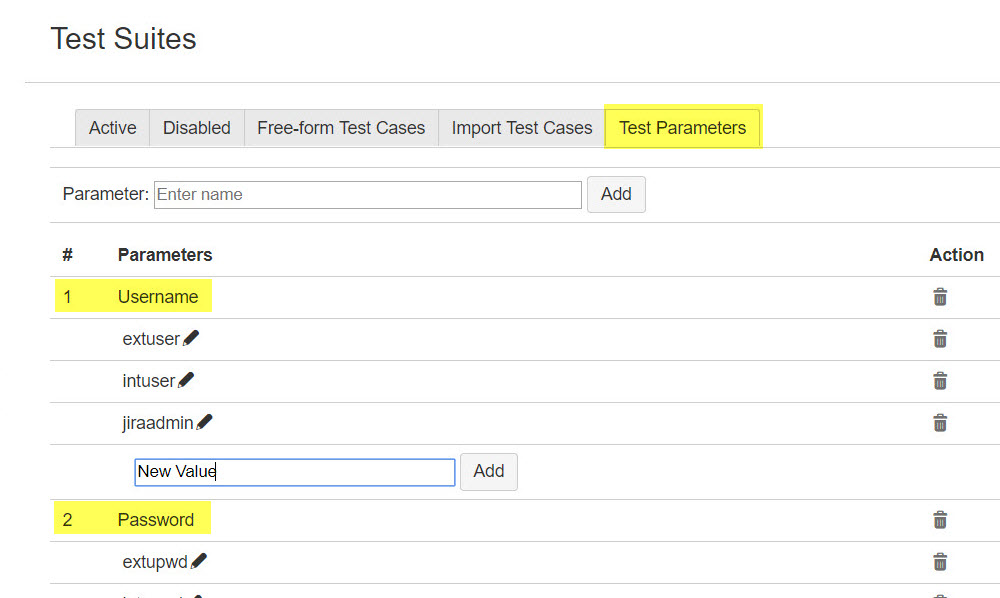Select the Username parameter name

tap(158, 297)
